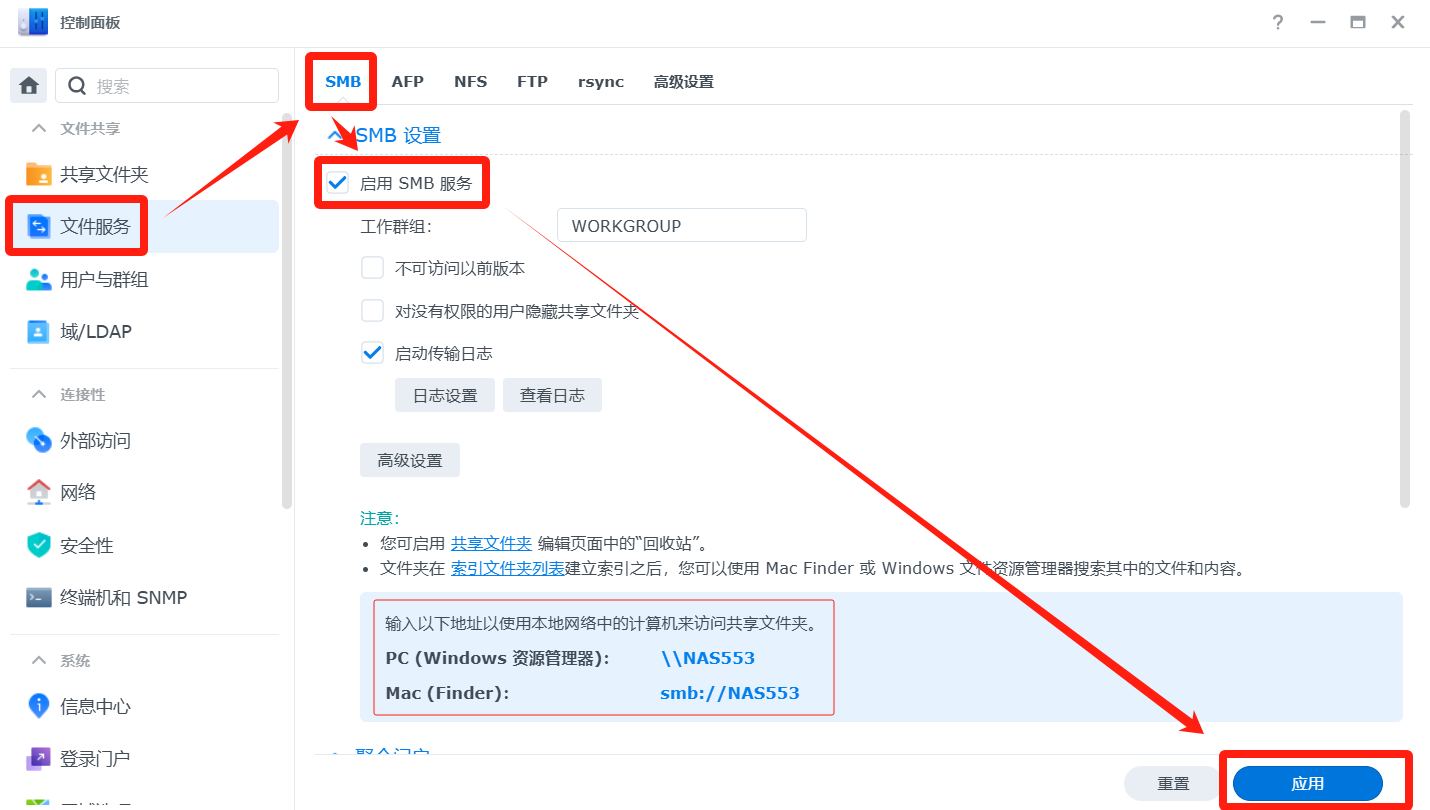Click the WORKGROUP workgroup input field

point(681,226)
